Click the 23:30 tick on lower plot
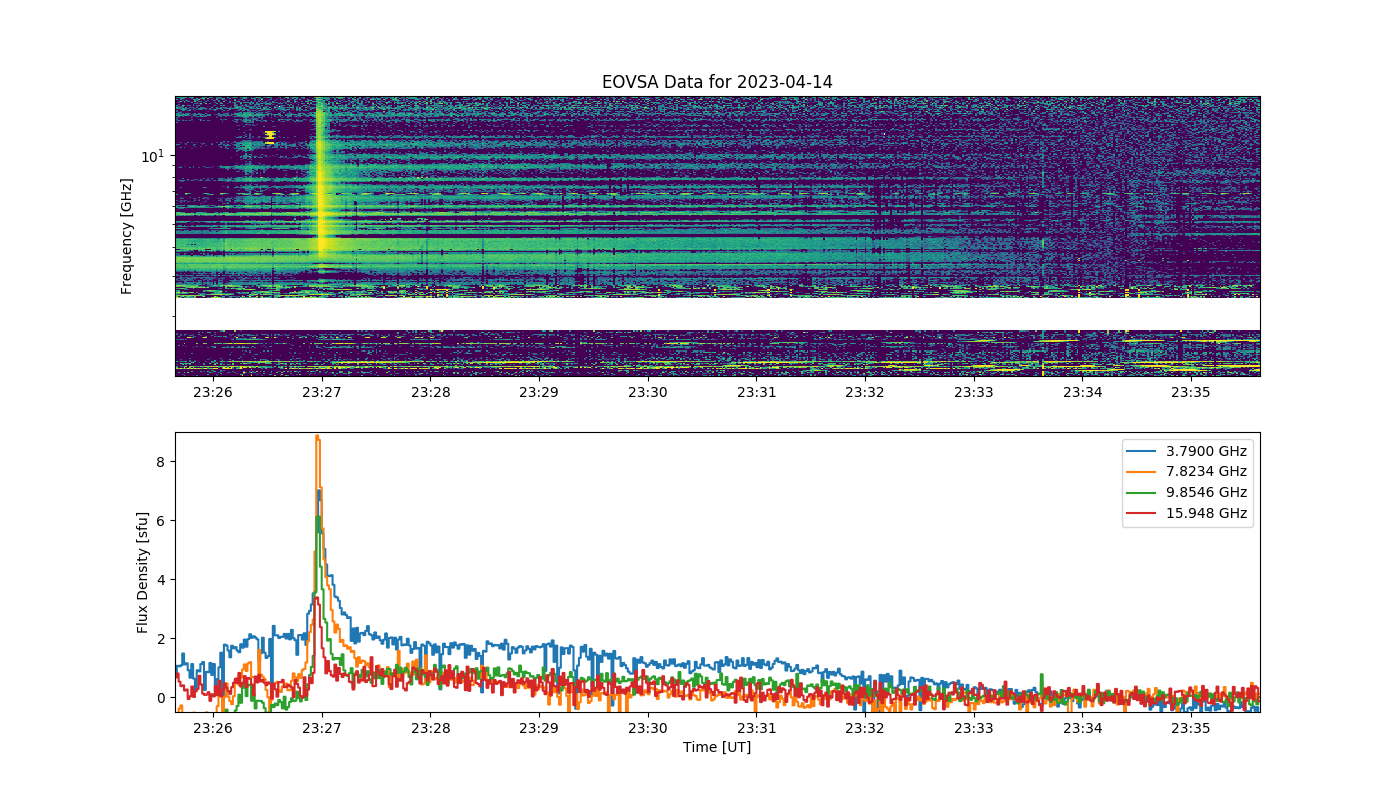Screen dimensions: 1400x800 [x=647, y=729]
